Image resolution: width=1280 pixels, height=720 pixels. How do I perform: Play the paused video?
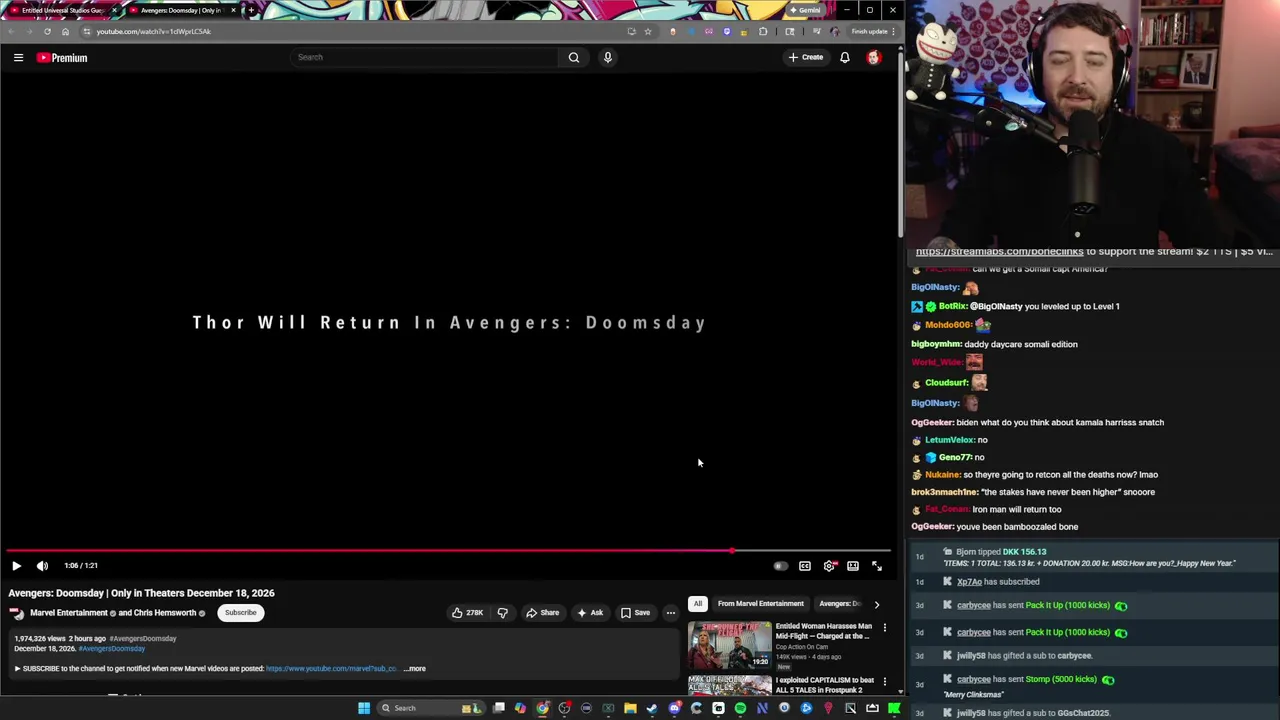coord(16,566)
